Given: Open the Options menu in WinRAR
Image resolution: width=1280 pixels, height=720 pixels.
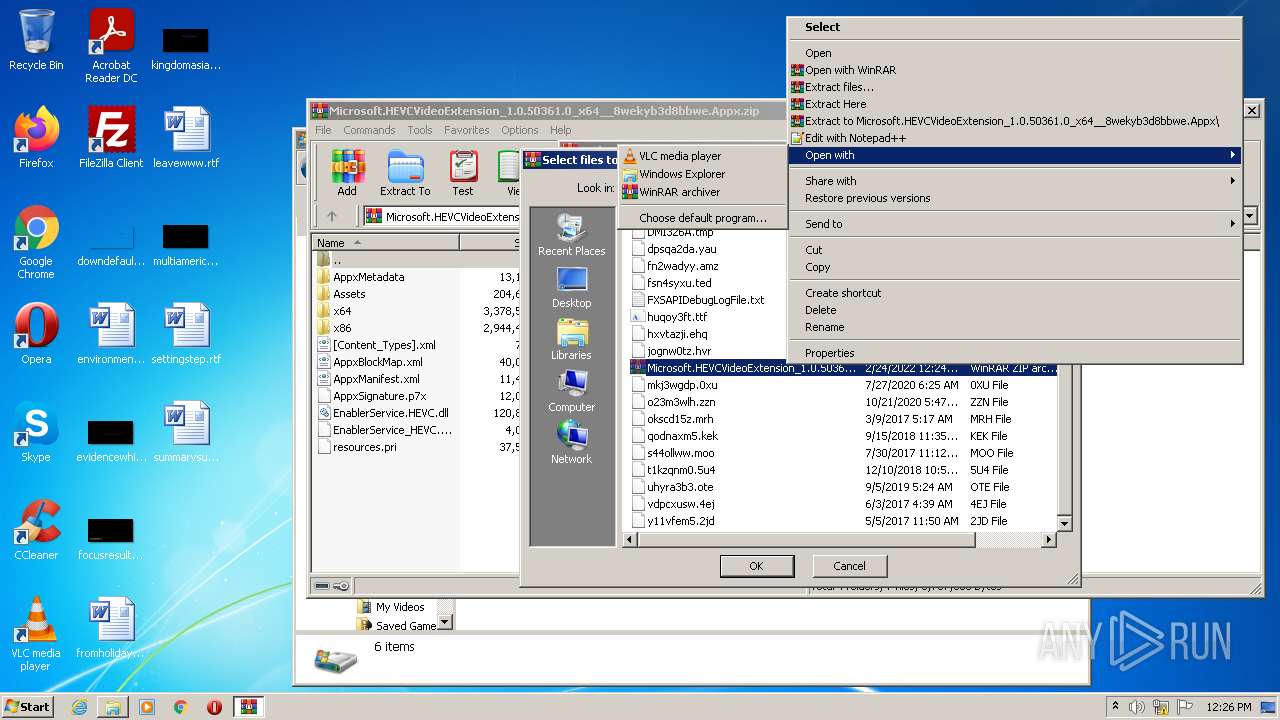Looking at the screenshot, I should 520,130.
